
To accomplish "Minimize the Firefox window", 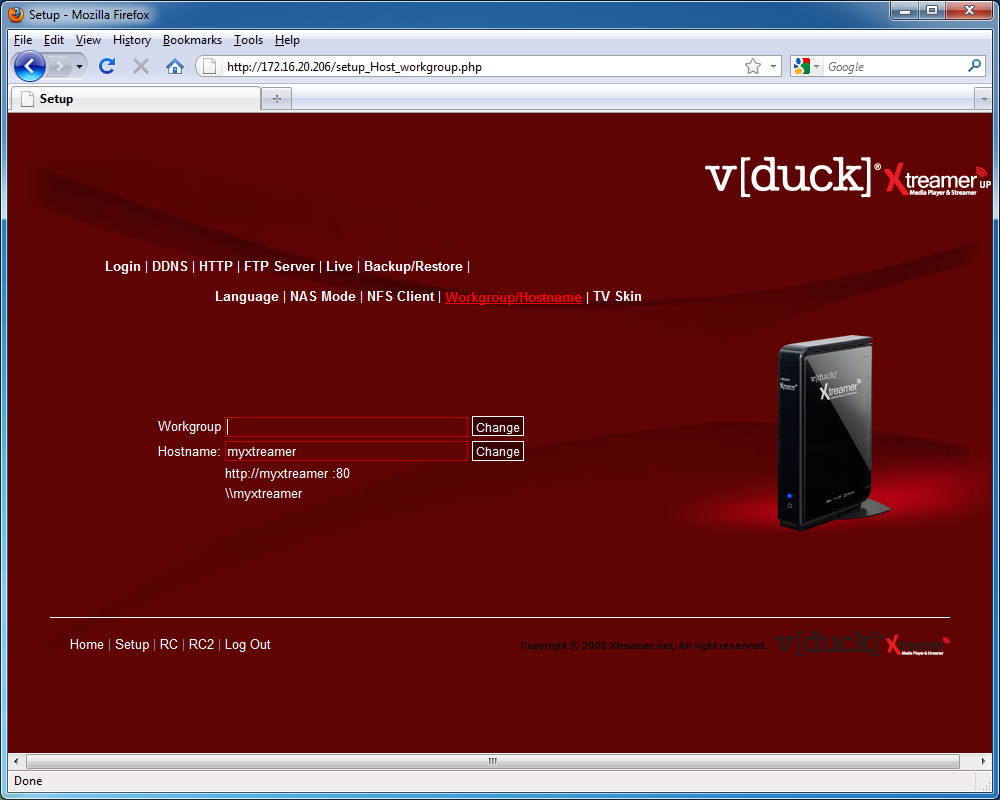I will pyautogui.click(x=904, y=11).
